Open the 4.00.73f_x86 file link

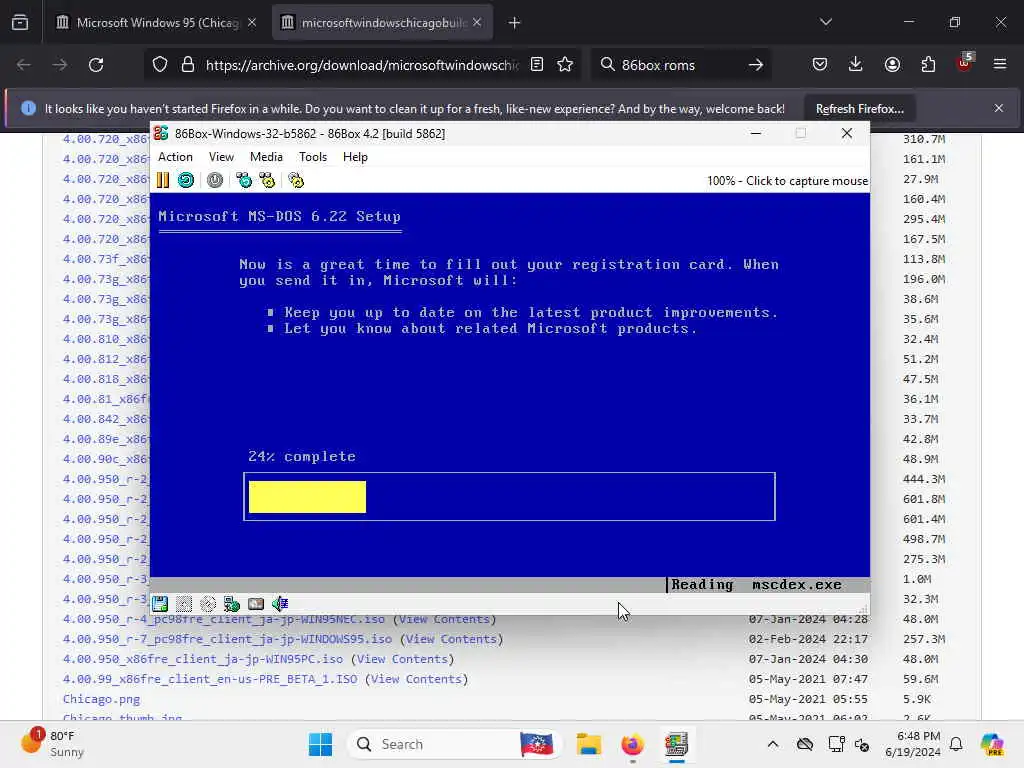coord(106,259)
